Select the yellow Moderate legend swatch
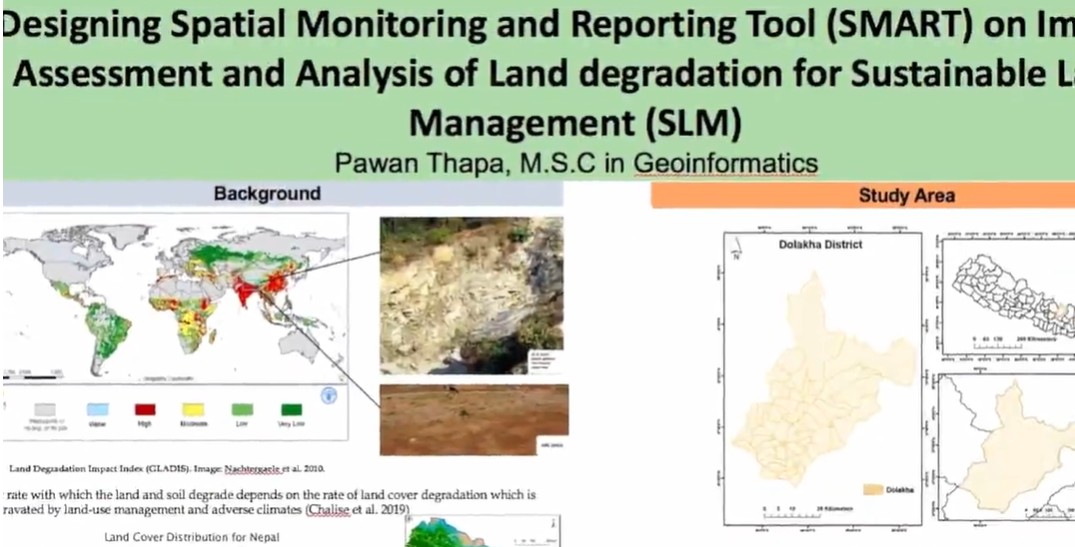Image resolution: width=1075 pixels, height=547 pixels. pyautogui.click(x=192, y=409)
